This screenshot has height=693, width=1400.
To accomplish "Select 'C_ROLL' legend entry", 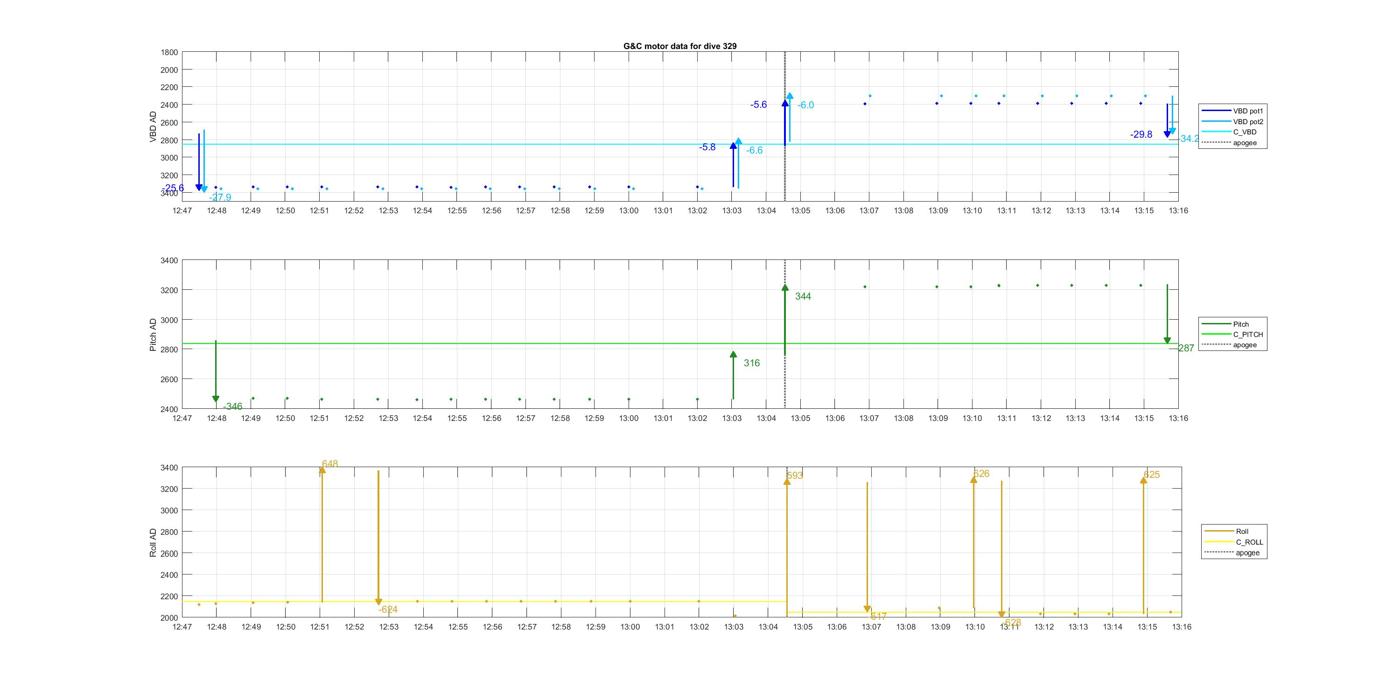I will coord(1235,542).
